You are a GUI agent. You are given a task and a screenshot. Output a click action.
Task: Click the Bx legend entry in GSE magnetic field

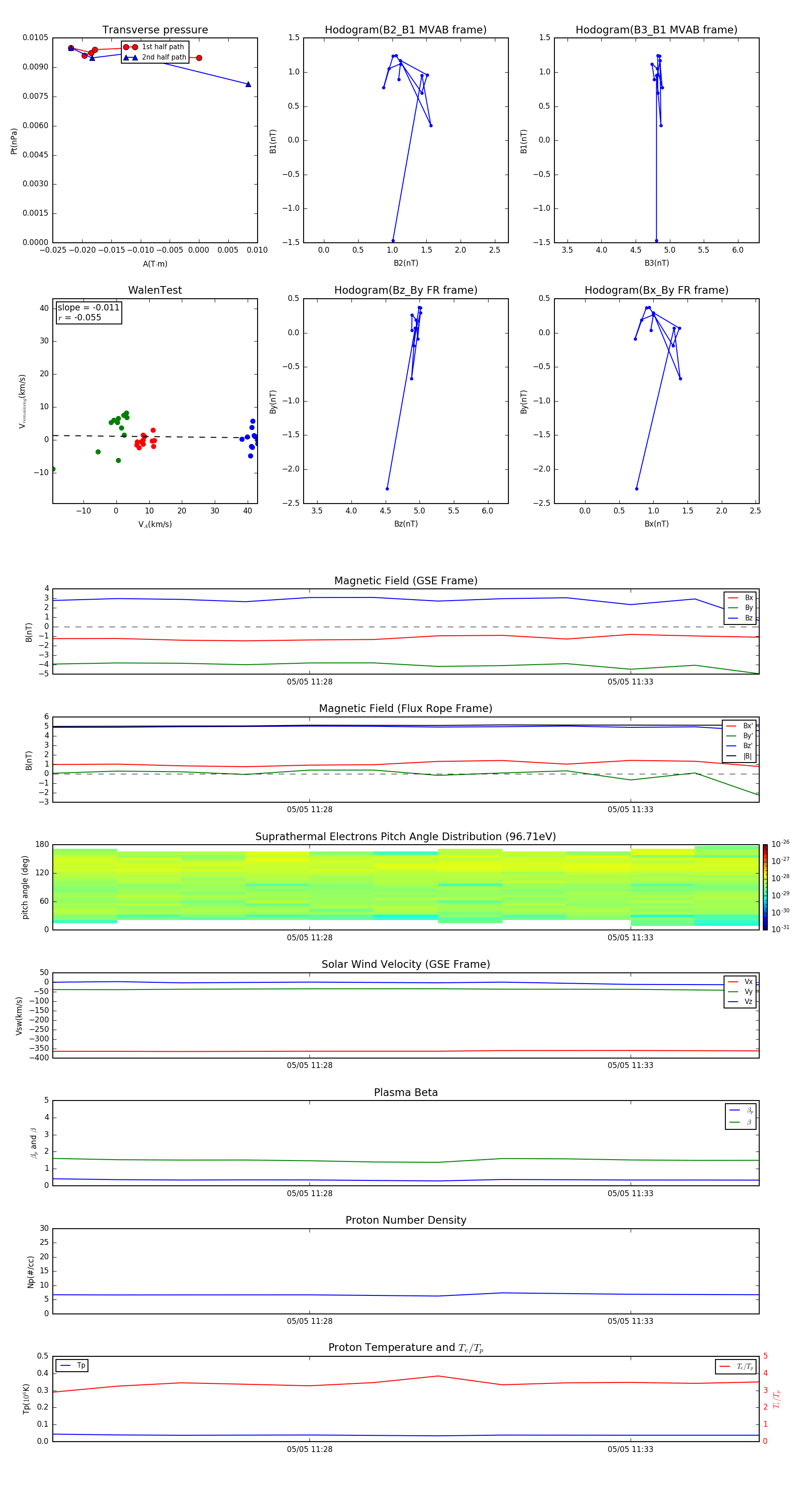pyautogui.click(x=740, y=598)
